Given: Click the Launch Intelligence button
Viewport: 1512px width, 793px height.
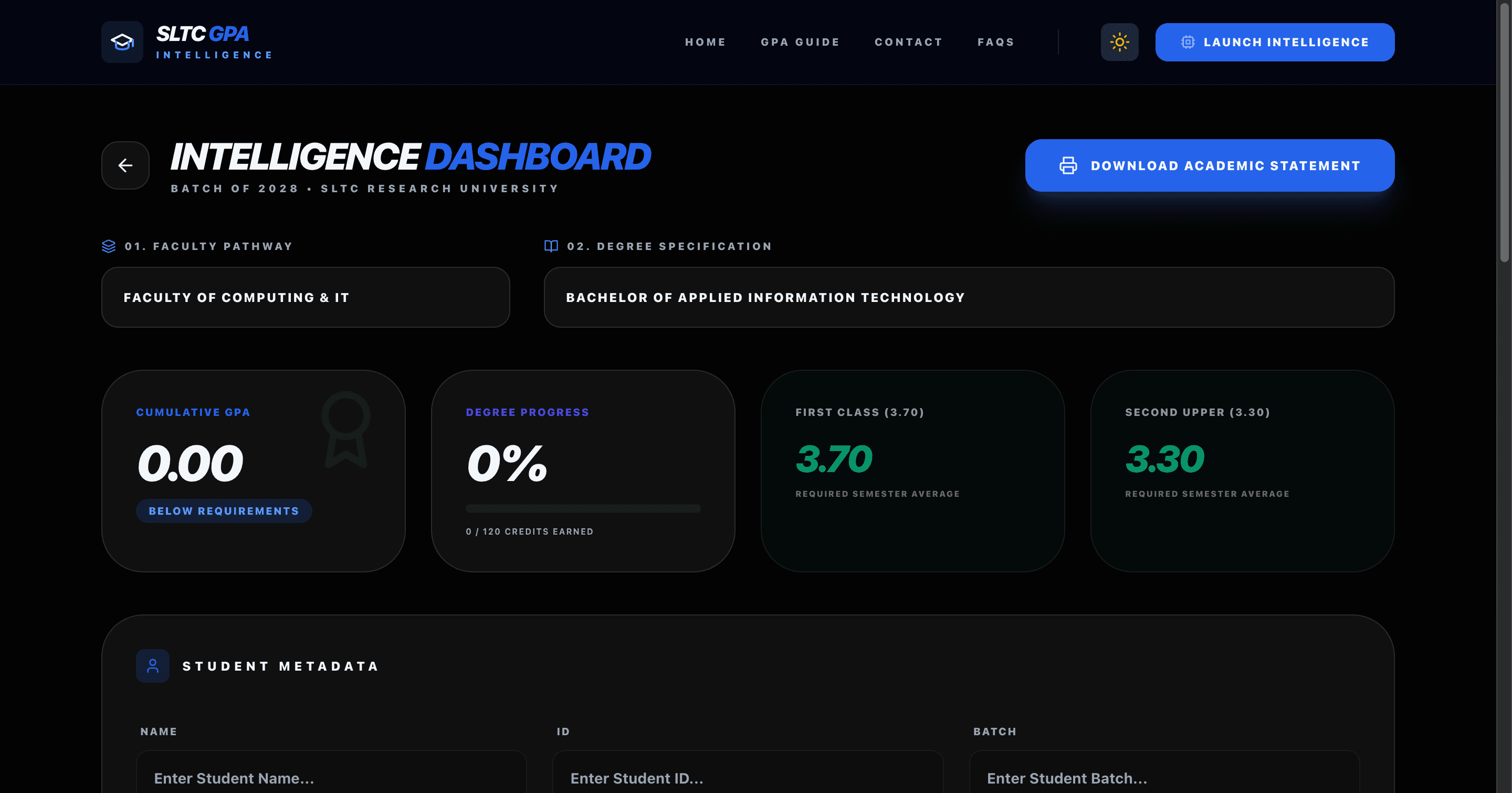Looking at the screenshot, I should click(x=1274, y=41).
